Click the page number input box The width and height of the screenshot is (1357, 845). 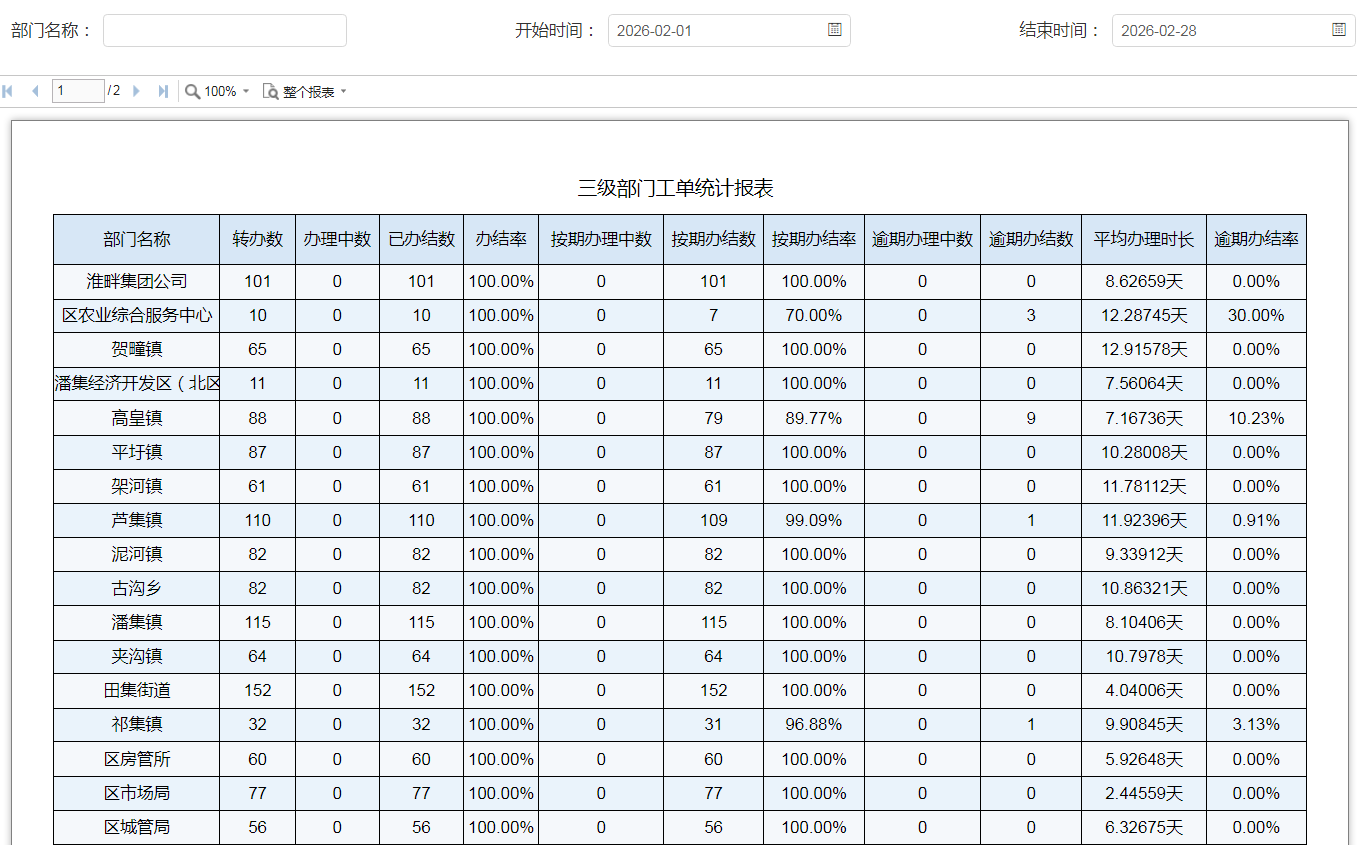(x=78, y=91)
